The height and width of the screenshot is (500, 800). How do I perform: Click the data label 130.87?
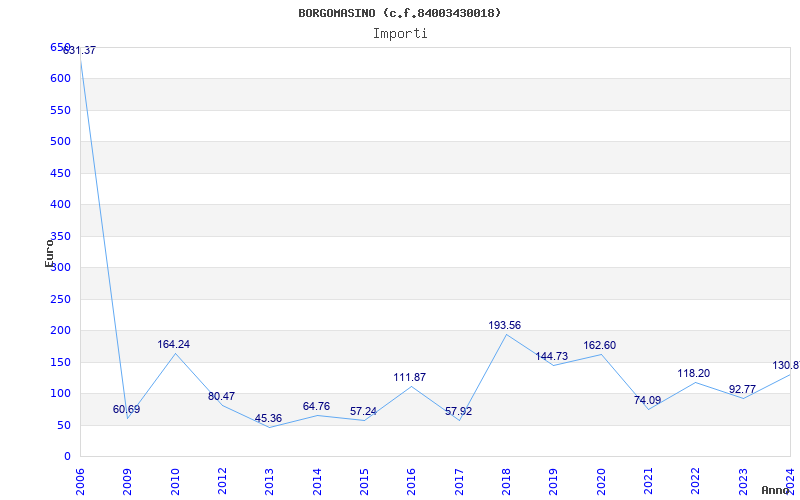pos(786,365)
